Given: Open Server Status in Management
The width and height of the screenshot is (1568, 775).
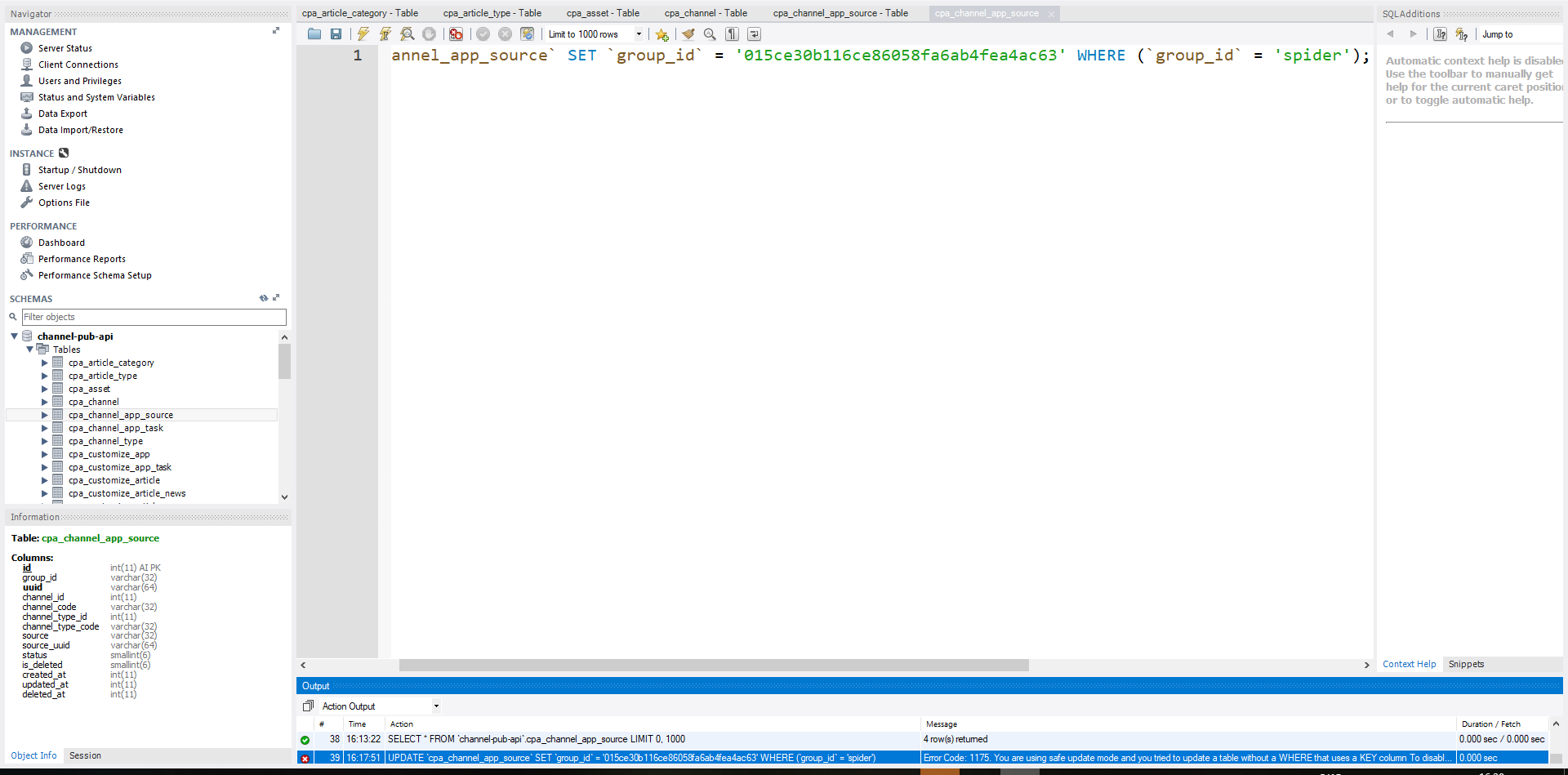Looking at the screenshot, I should coord(65,48).
